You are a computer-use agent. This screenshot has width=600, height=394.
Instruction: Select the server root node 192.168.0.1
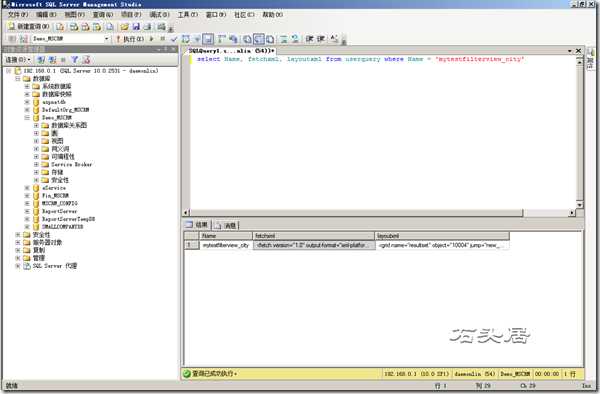click(91, 71)
